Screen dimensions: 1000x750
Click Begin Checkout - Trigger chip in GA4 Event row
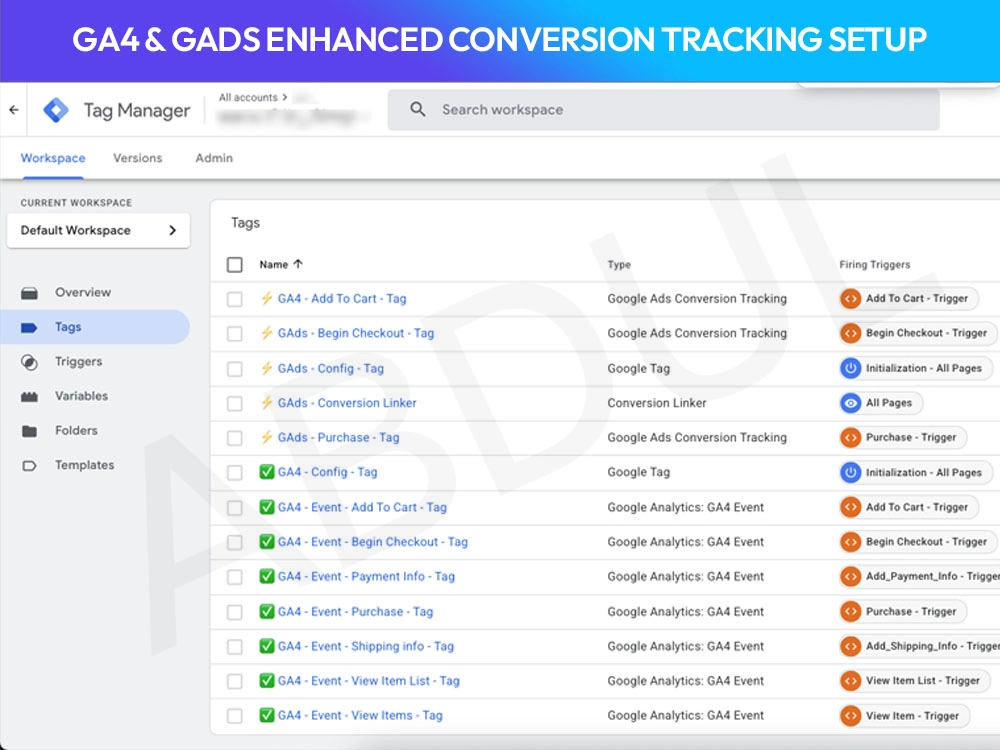click(918, 541)
